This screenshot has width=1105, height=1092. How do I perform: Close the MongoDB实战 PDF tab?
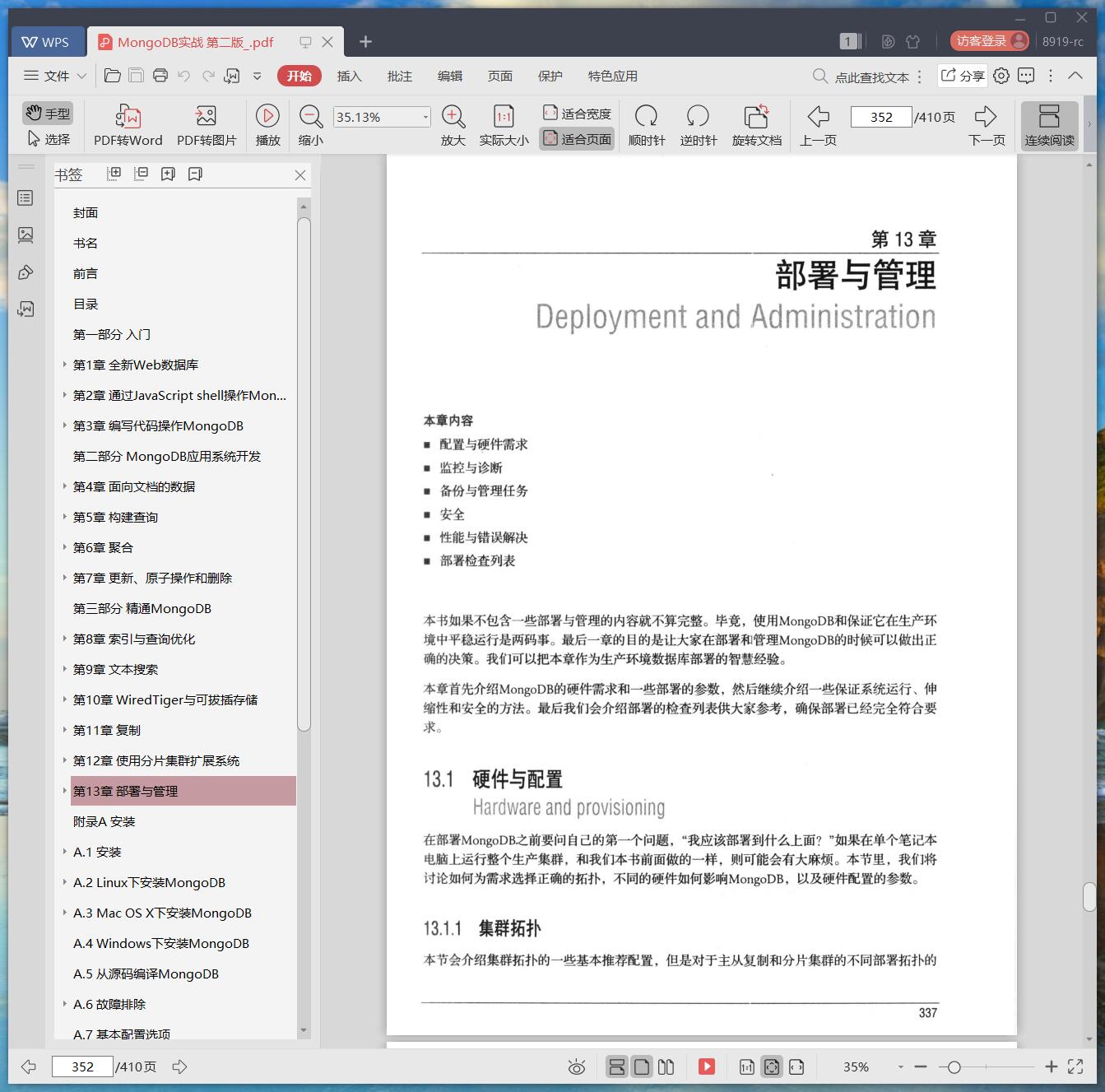tap(327, 42)
